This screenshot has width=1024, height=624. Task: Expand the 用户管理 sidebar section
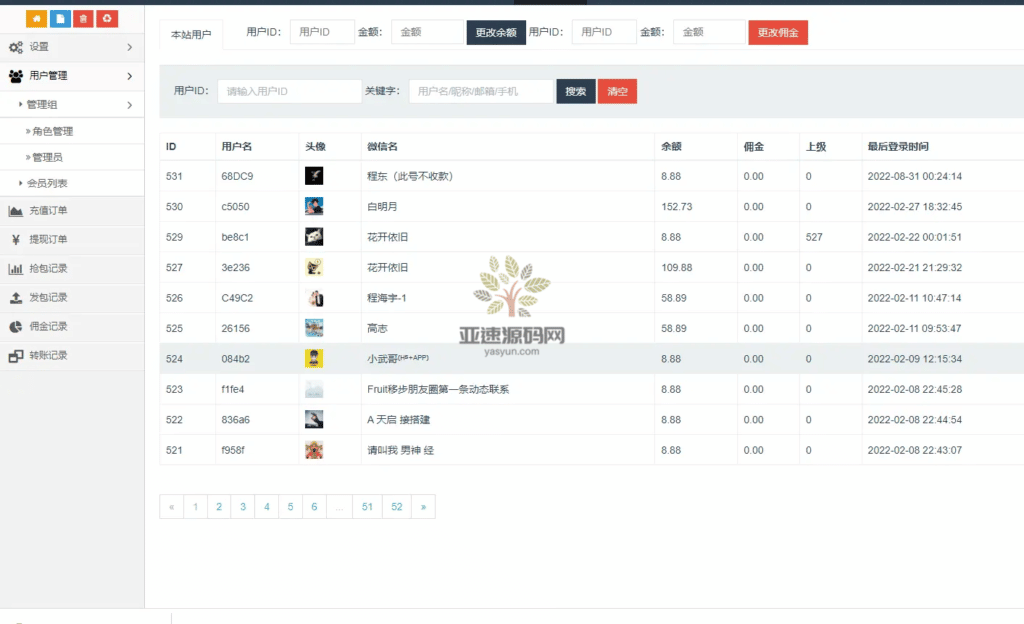70,75
